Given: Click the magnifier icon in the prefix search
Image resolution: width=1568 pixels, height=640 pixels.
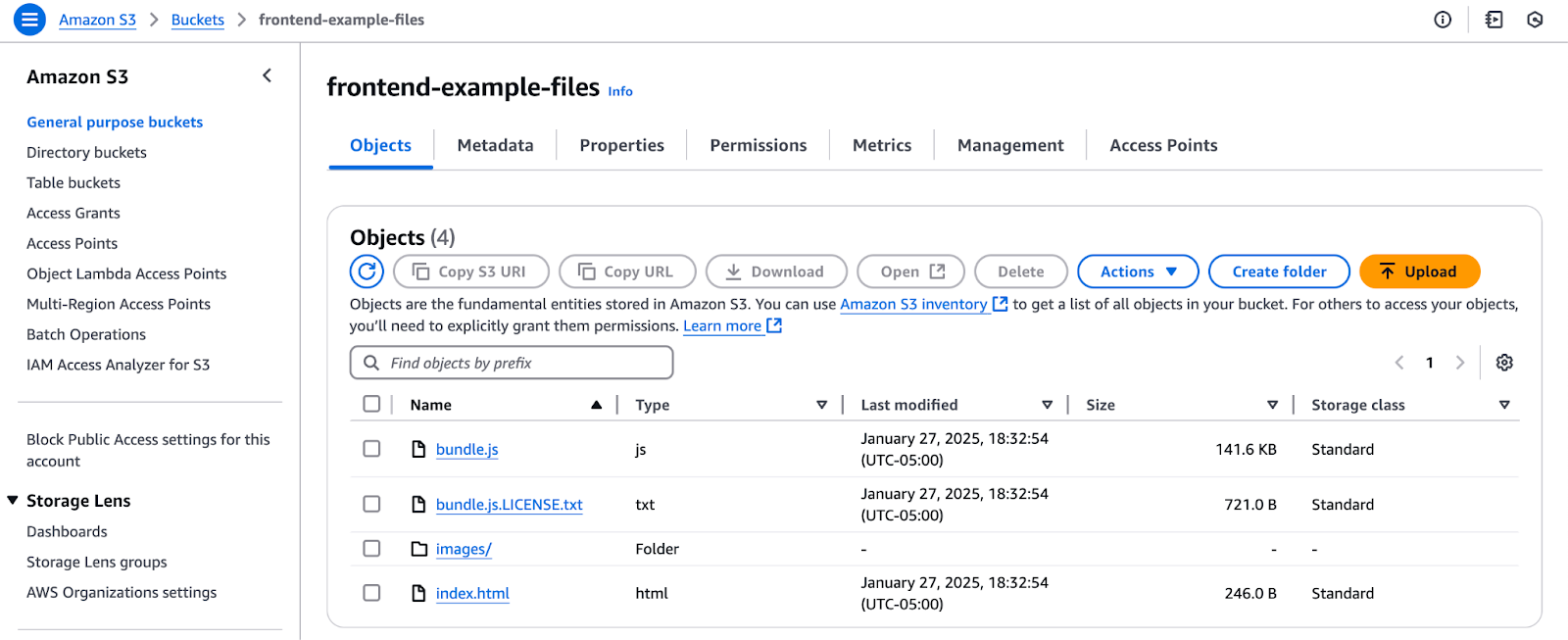Looking at the screenshot, I should [x=371, y=363].
